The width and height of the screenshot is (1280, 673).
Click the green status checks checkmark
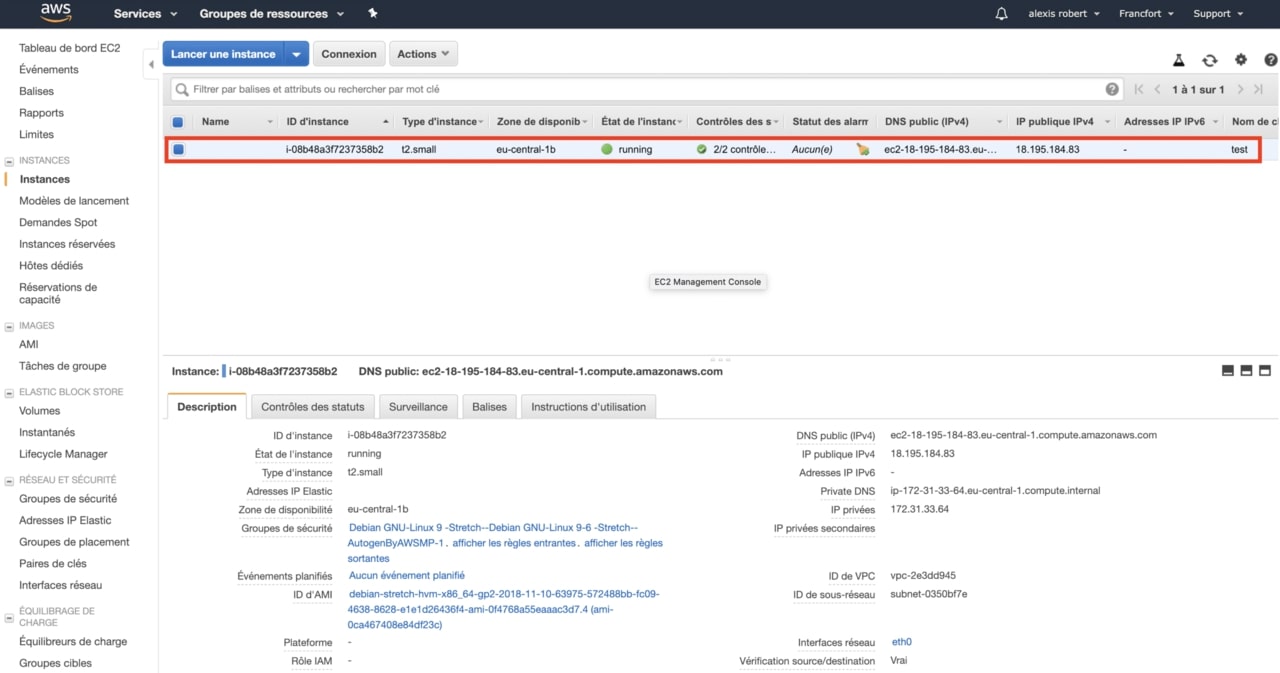click(x=702, y=149)
